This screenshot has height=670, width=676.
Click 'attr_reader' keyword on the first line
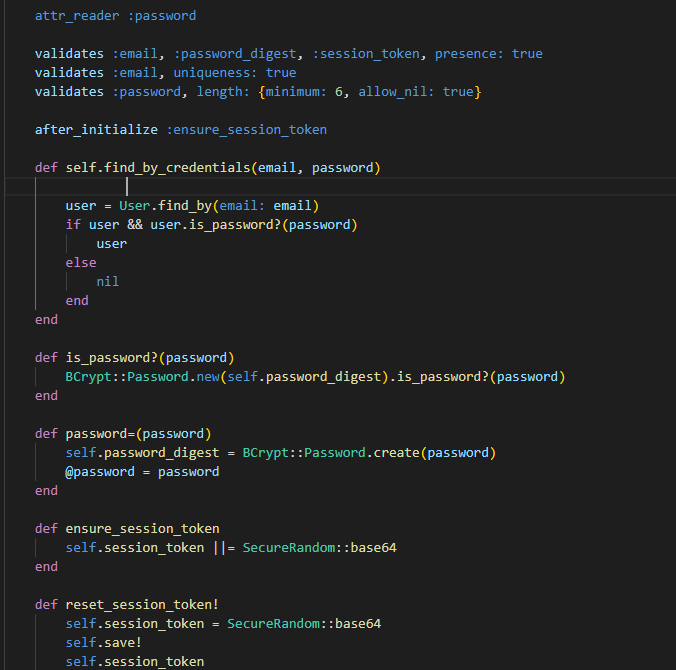click(77, 16)
